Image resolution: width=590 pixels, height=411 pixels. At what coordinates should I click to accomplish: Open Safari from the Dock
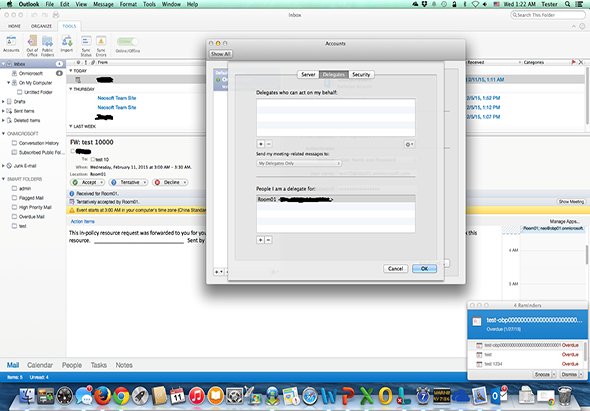(x=310, y=396)
